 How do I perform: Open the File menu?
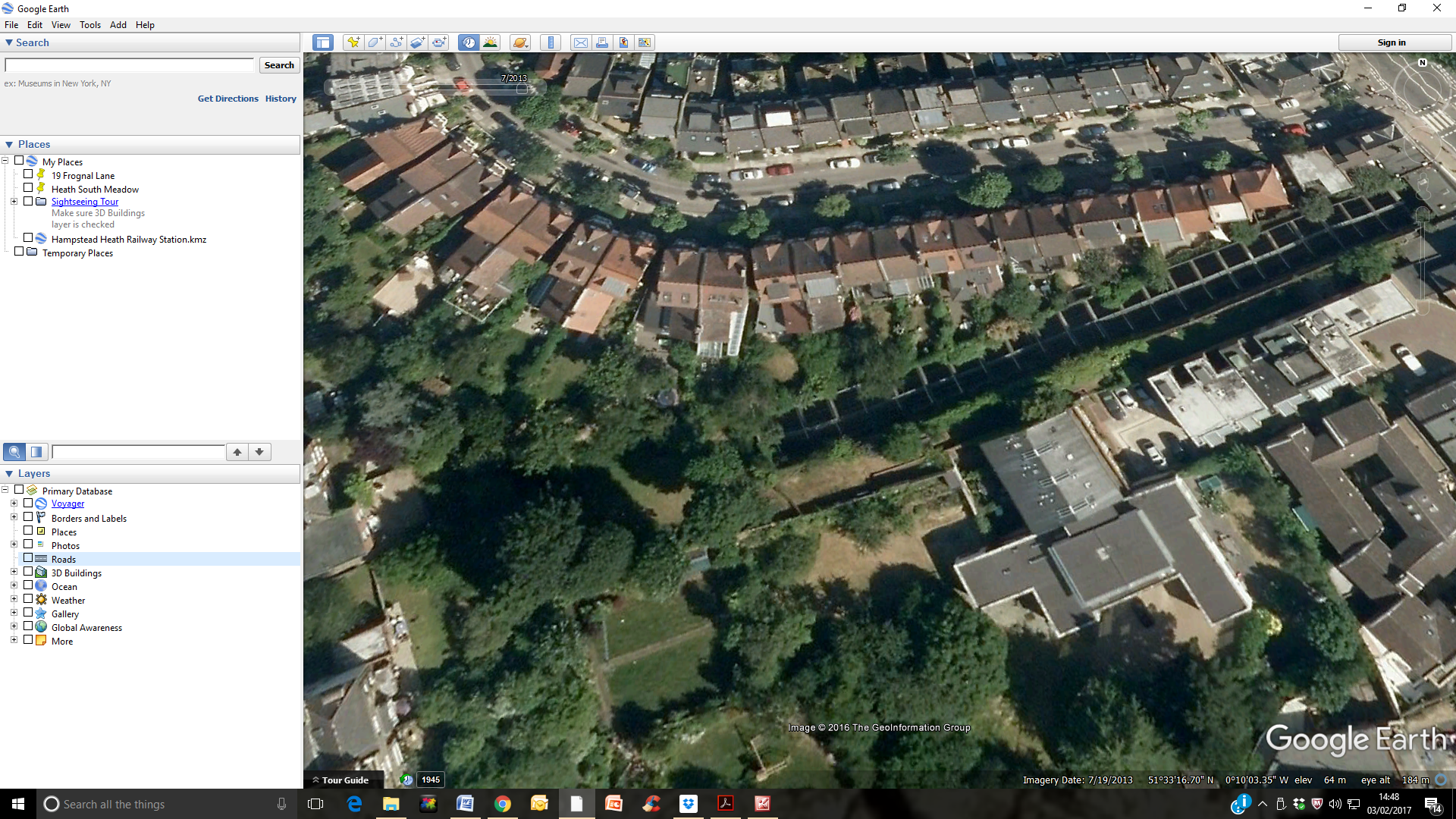pyautogui.click(x=11, y=24)
